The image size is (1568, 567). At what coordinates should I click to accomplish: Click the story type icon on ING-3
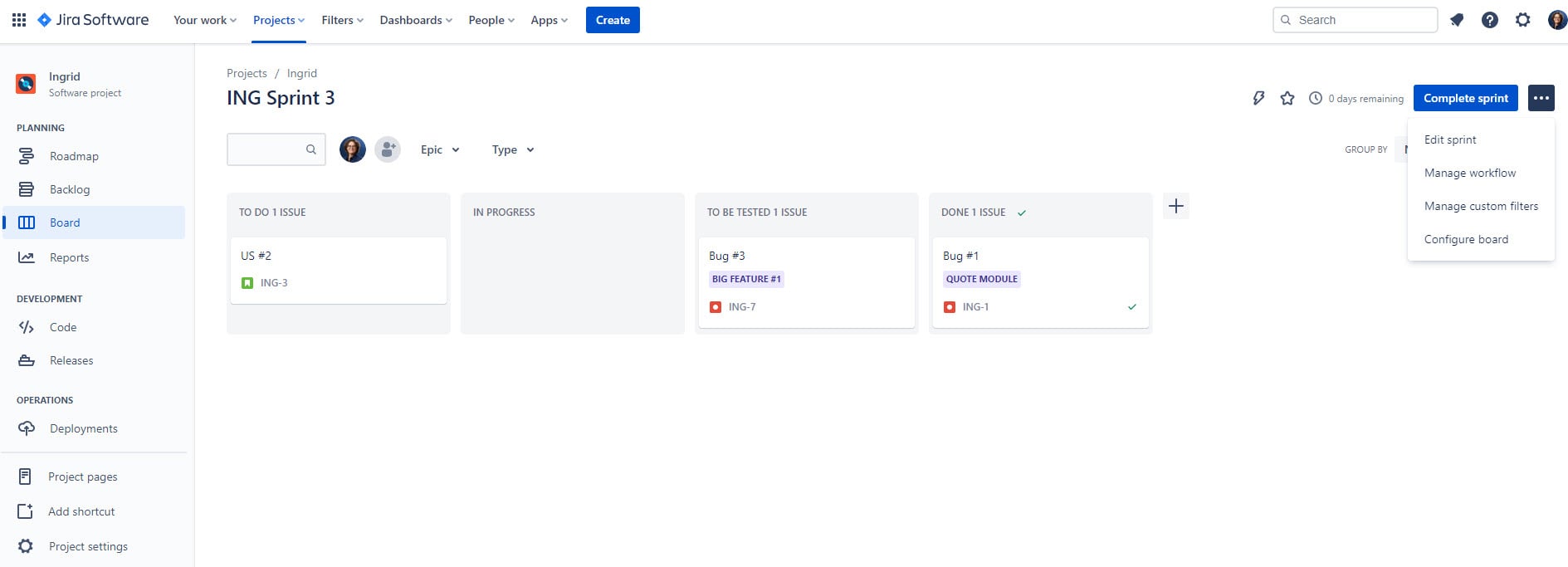point(247,283)
